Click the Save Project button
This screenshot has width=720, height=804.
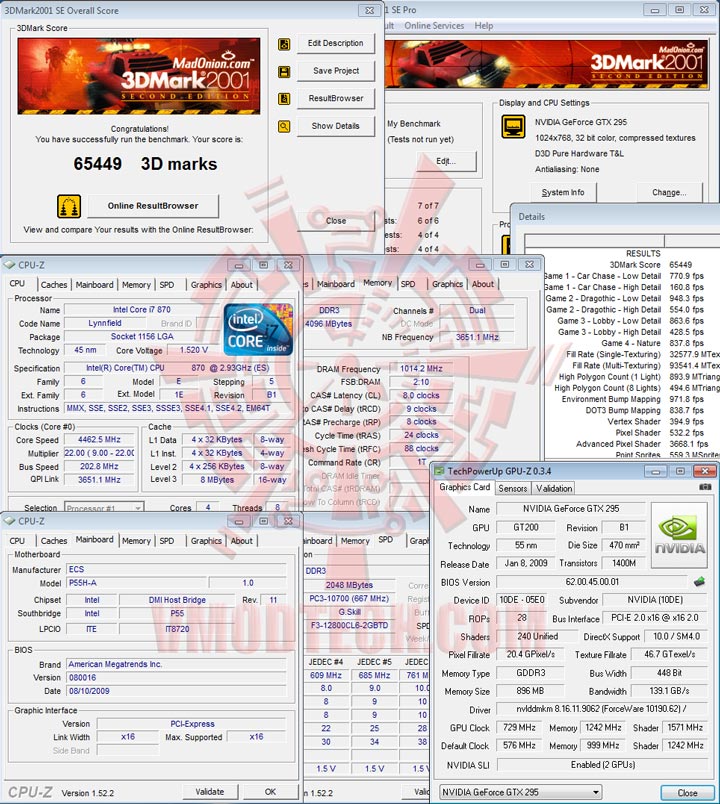(x=336, y=71)
